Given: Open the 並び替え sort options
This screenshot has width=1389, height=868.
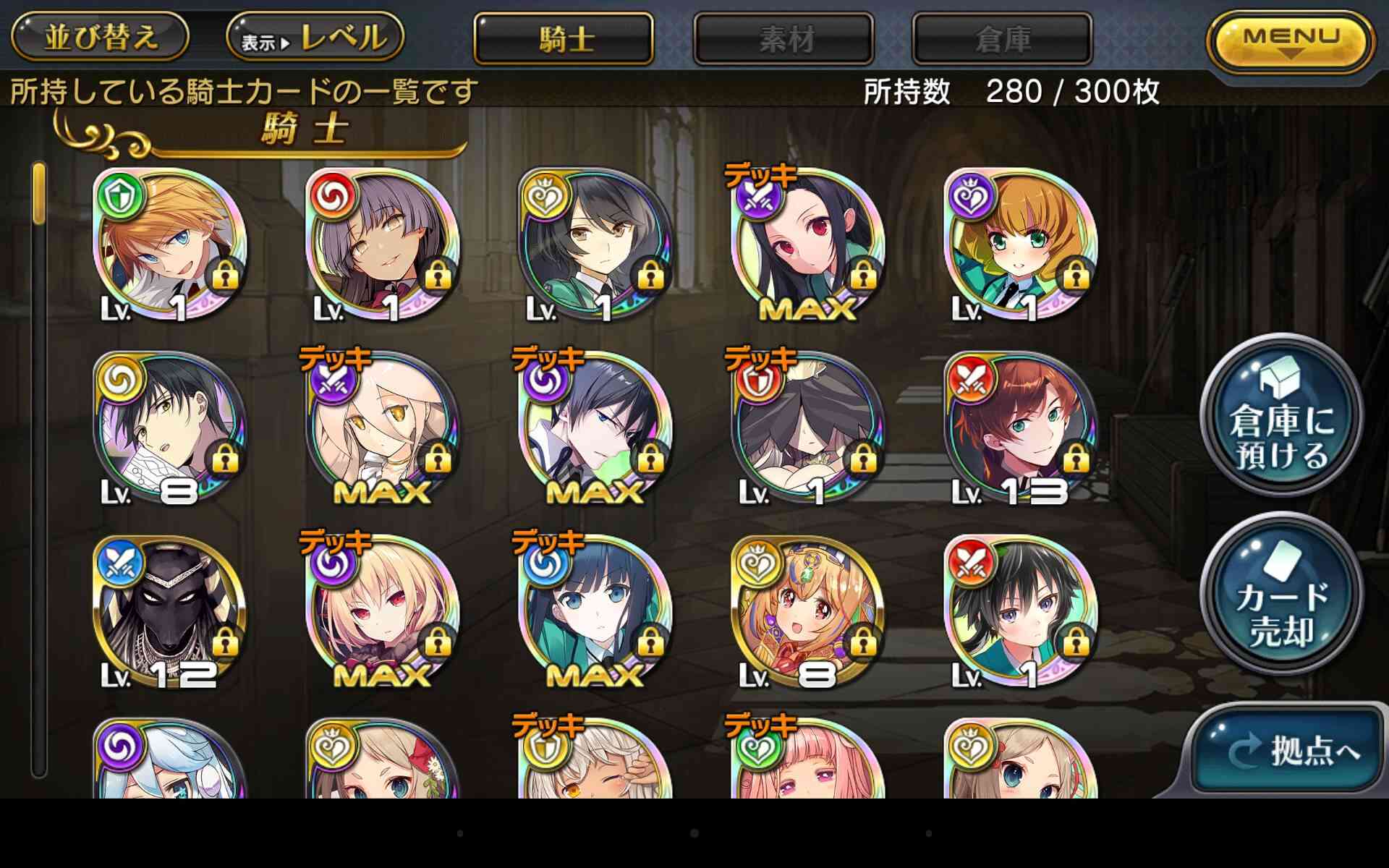Looking at the screenshot, I should [x=101, y=37].
